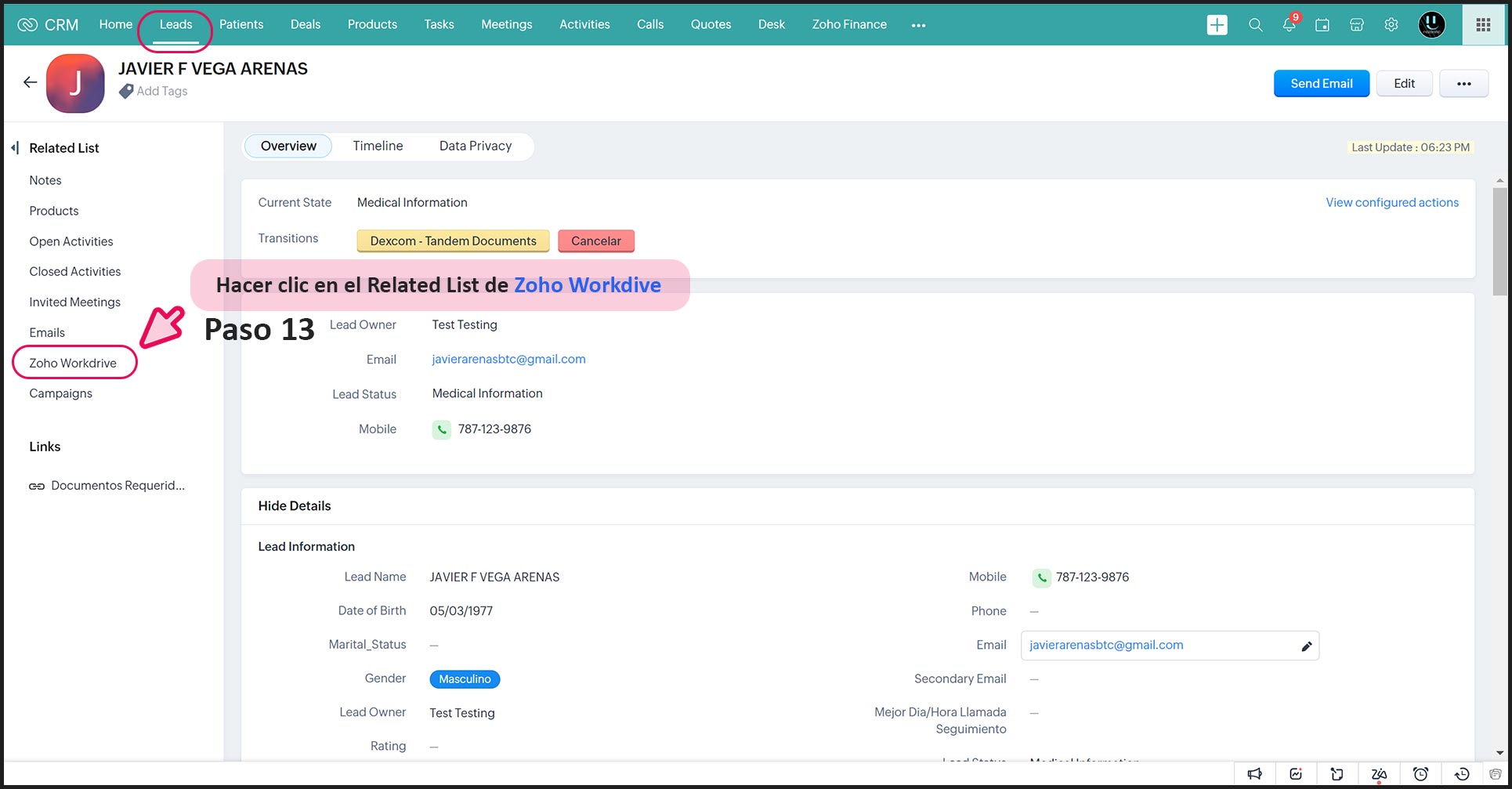Expand the more modules ellipsis menu
This screenshot has height=789, width=1512.
tap(918, 25)
